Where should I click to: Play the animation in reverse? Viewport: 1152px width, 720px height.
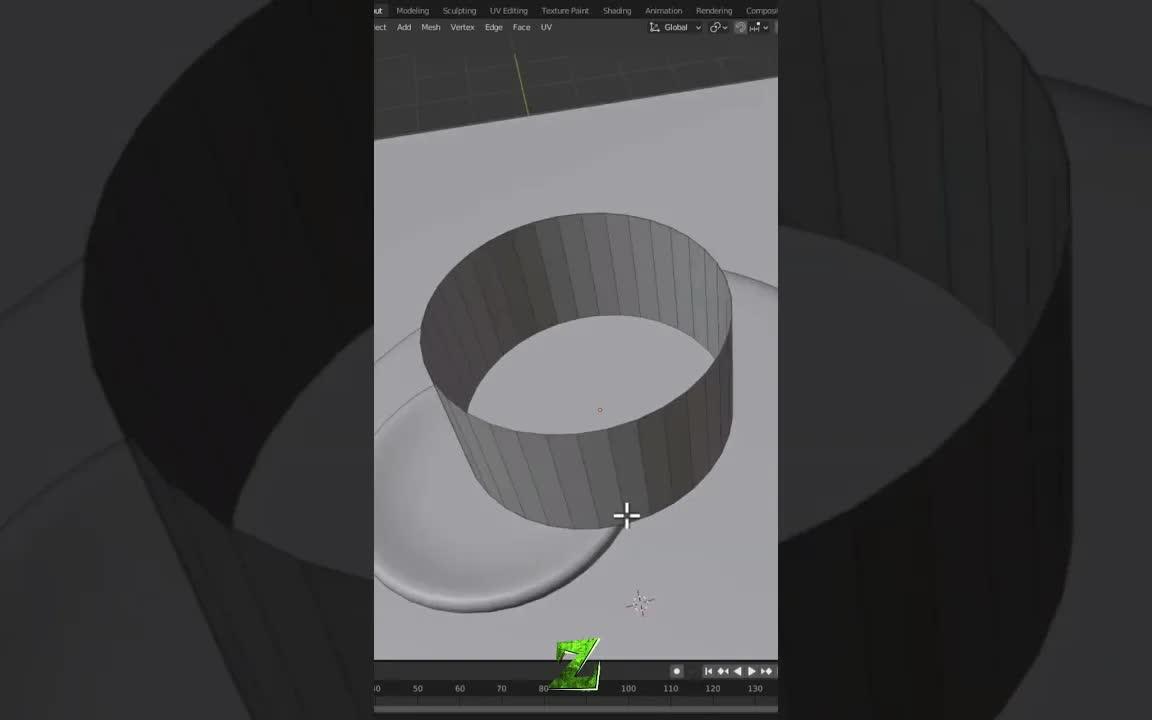click(737, 671)
